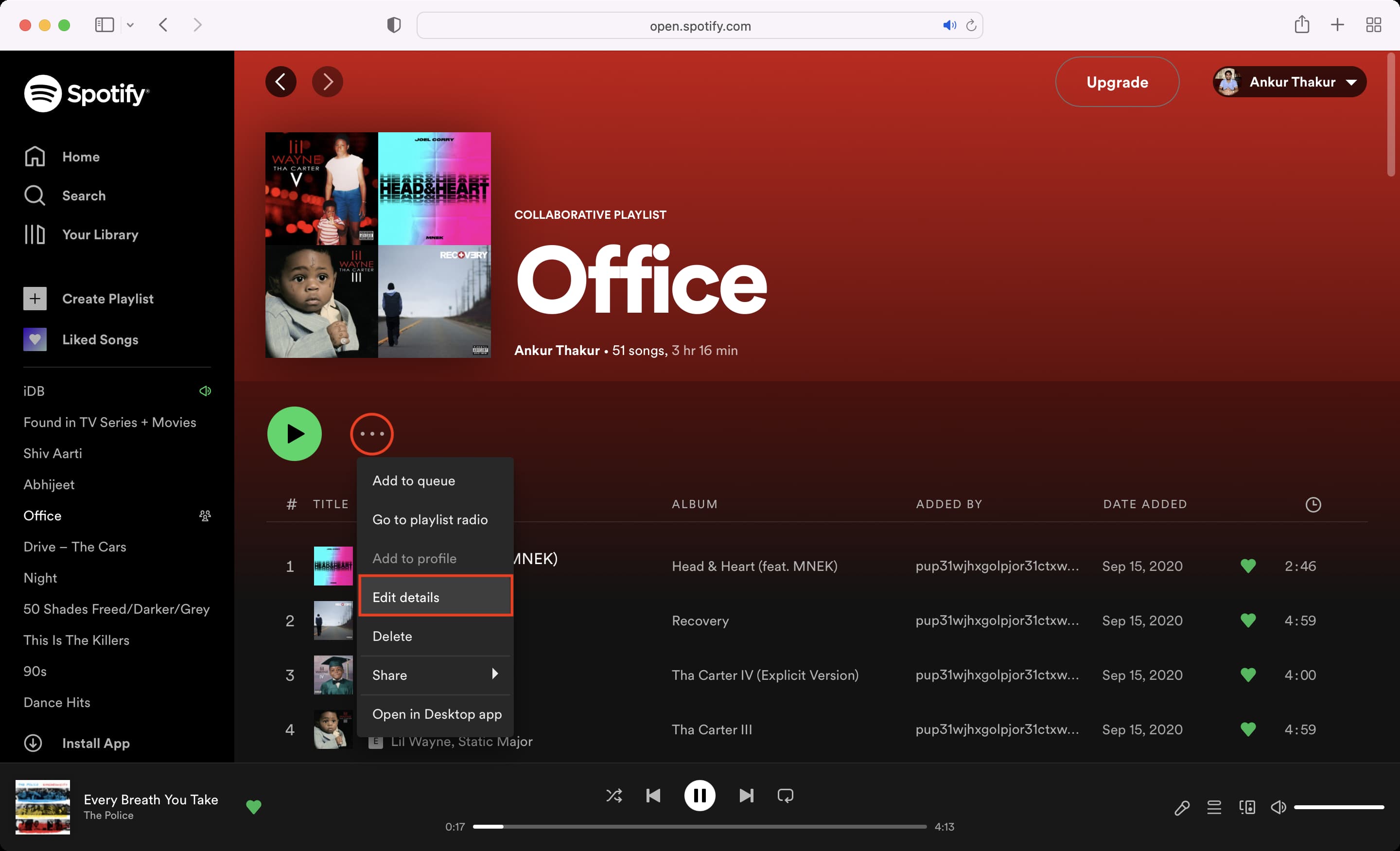Screen dimensions: 1400x851
Task: Open Found in TV Series + Movies playlist
Action: click(x=110, y=423)
